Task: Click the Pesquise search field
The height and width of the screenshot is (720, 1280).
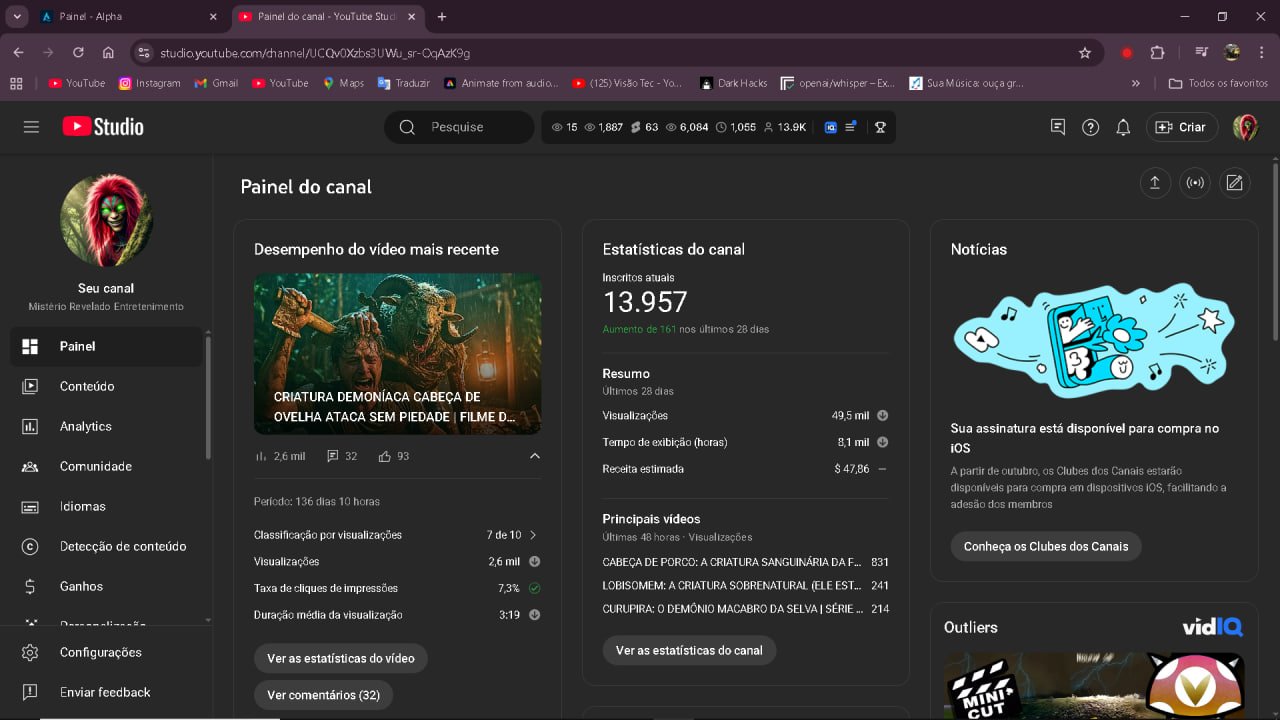Action: coord(470,127)
